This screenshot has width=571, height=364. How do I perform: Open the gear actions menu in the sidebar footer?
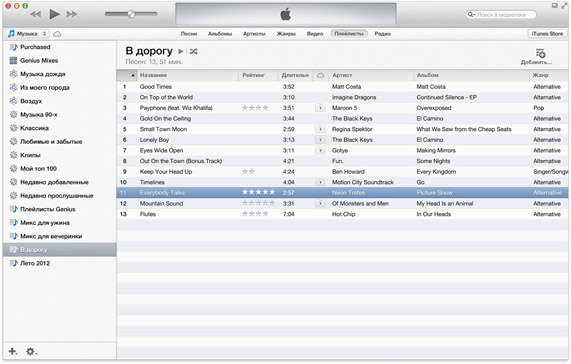31,351
